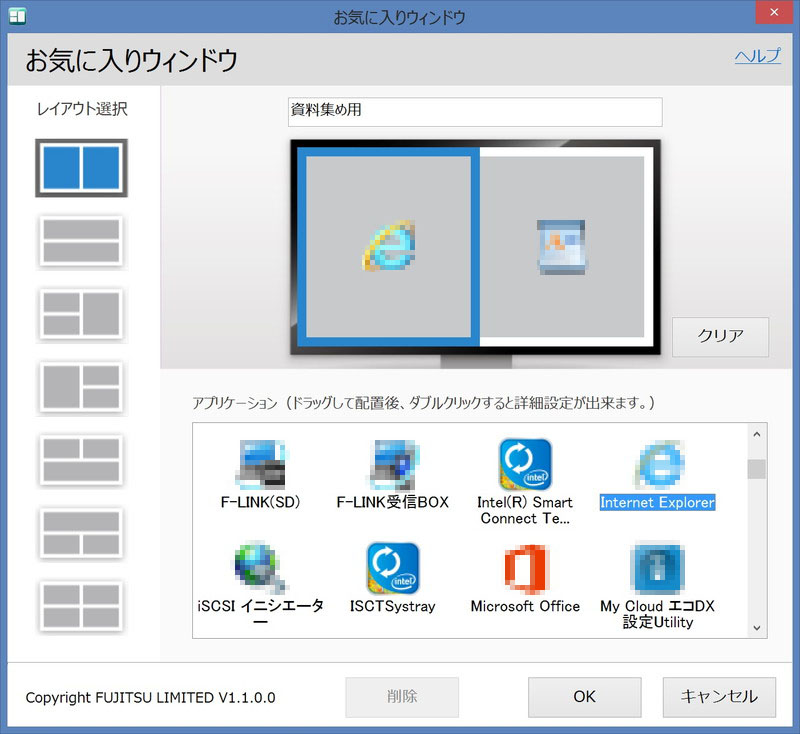This screenshot has height=734, width=800.
Task: Select the Microsoft Office icon
Action: point(525,569)
